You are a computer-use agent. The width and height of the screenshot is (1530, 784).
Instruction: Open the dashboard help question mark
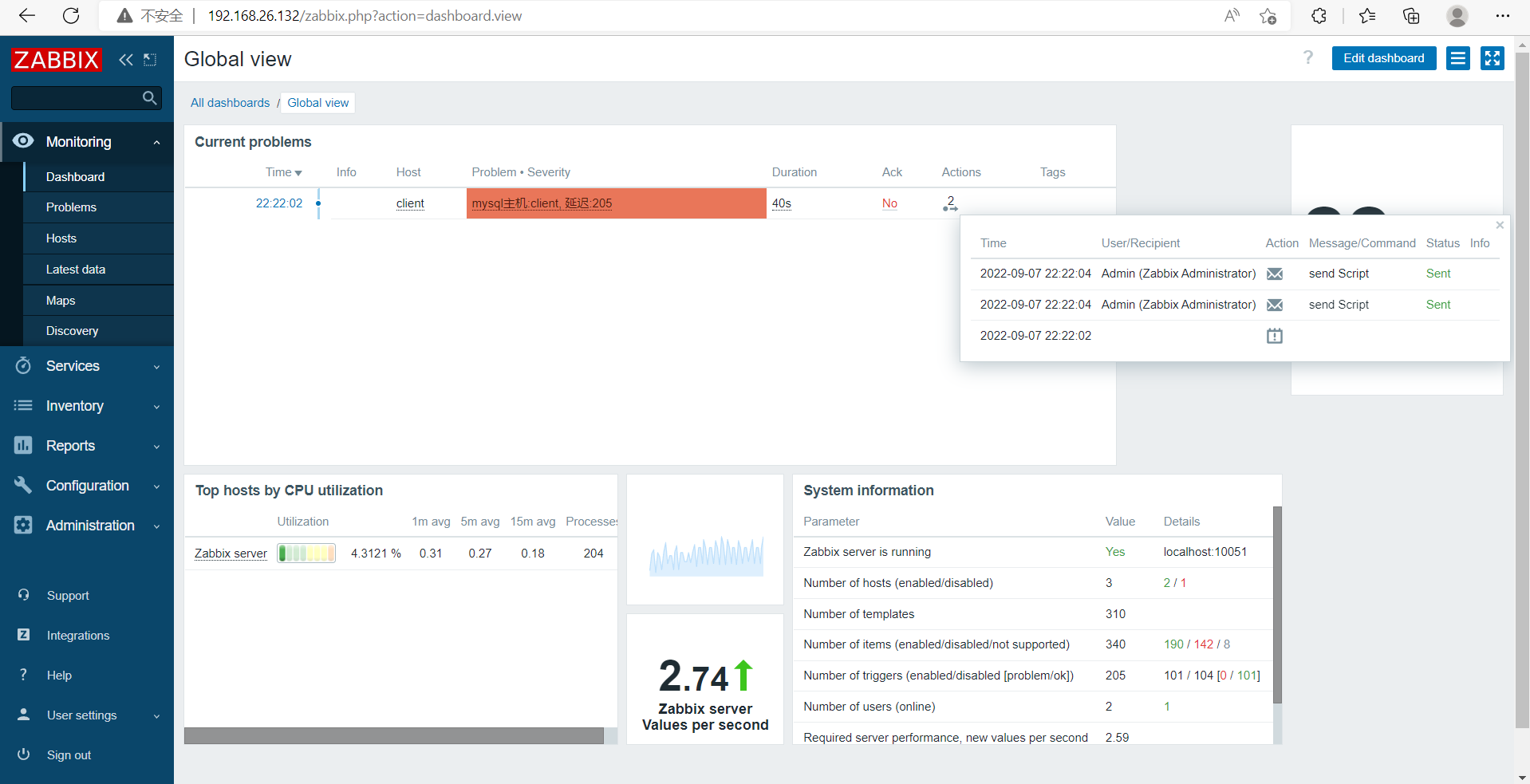(x=1308, y=57)
